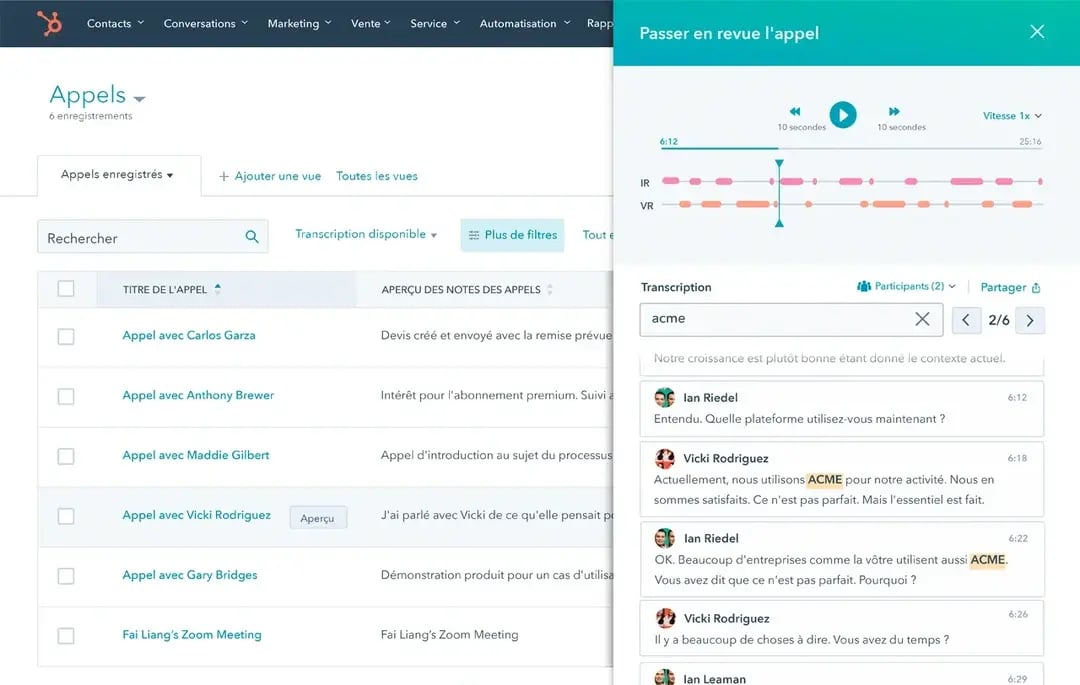Click the Plus de filtres button
The height and width of the screenshot is (685, 1080).
tap(512, 235)
